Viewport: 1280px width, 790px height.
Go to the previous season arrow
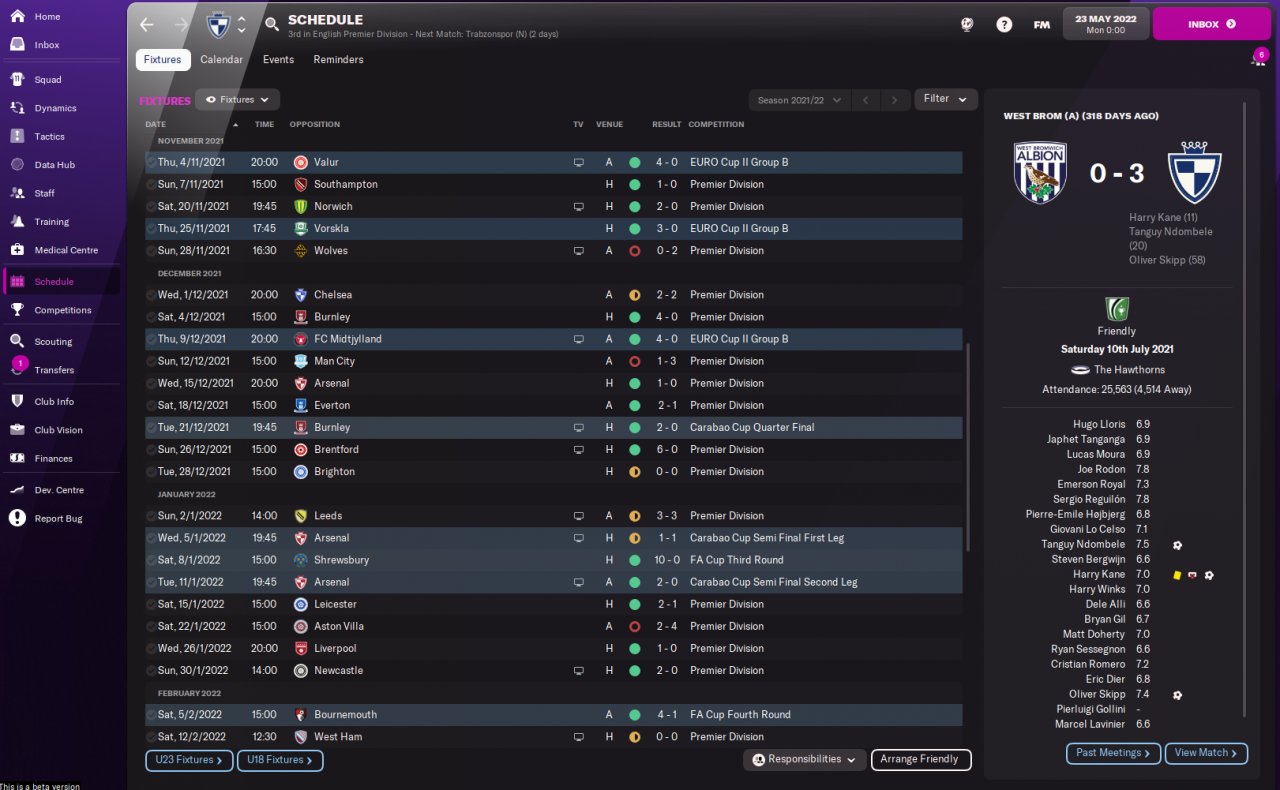pos(866,100)
